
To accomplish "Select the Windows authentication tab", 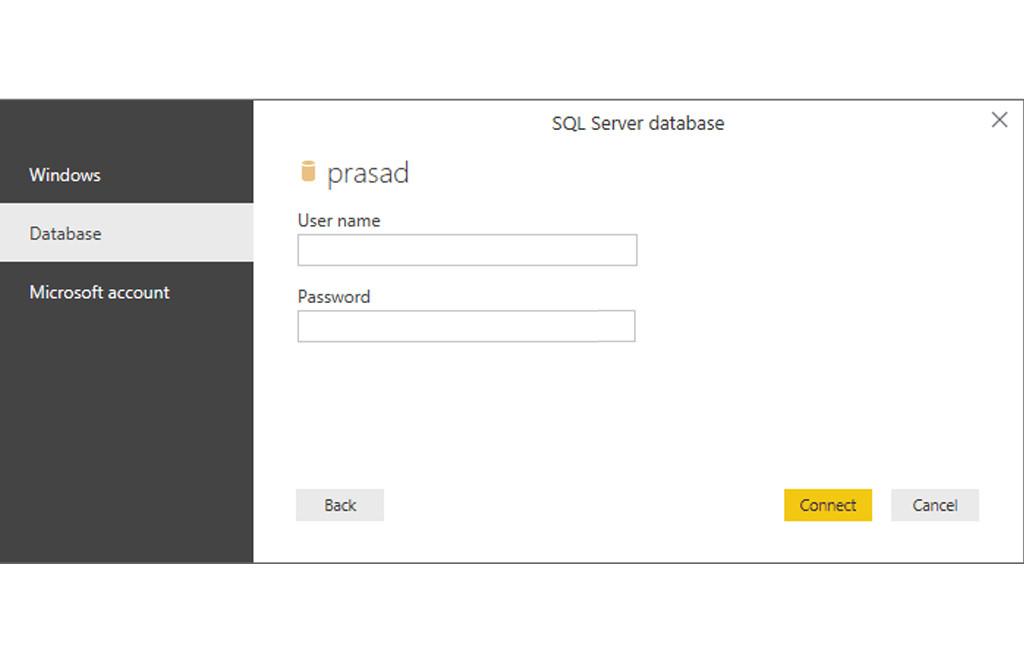I will point(126,175).
